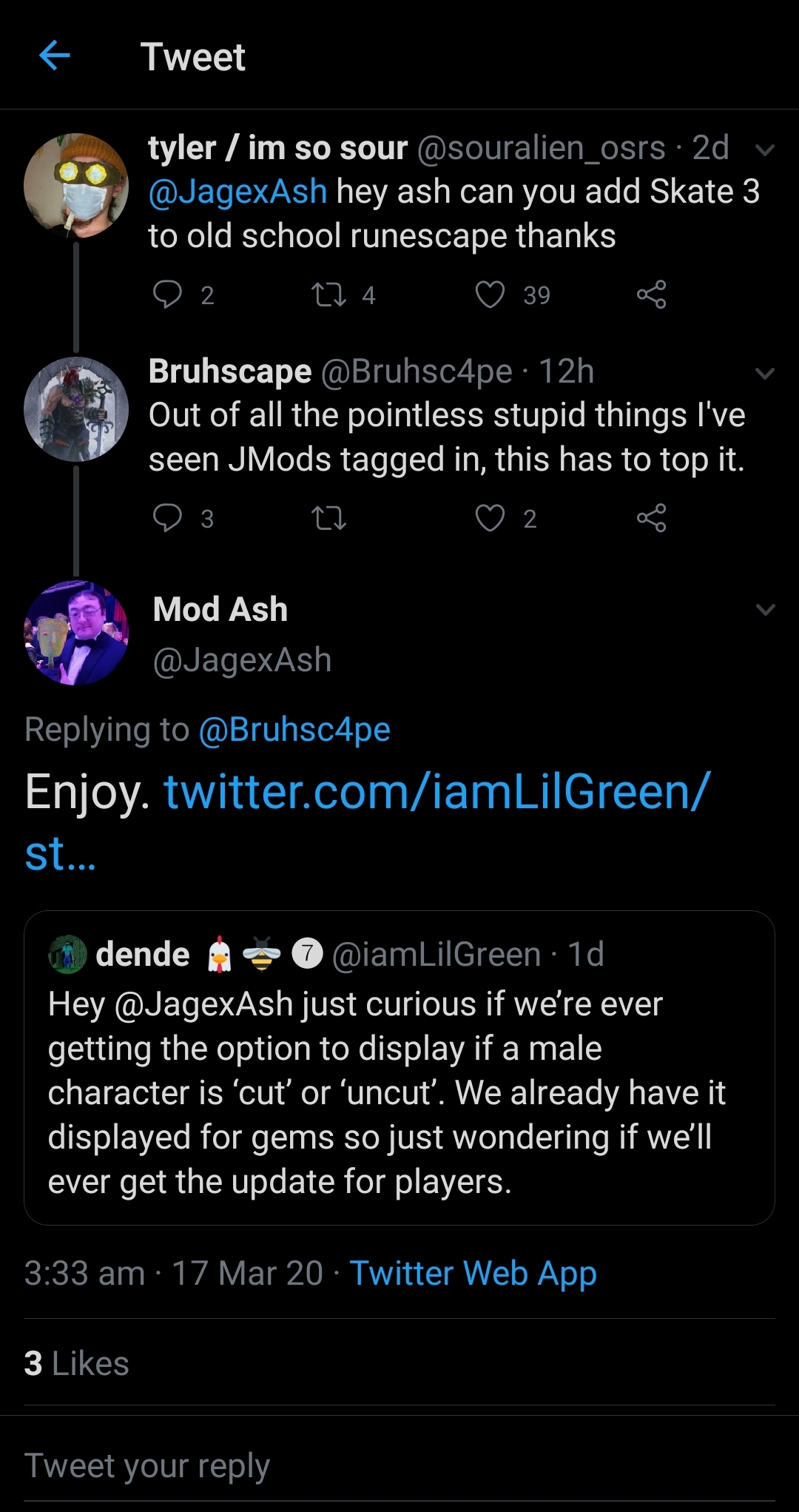
Task: Follow the twitter.com/iamLilGreen link
Action: pos(436,792)
